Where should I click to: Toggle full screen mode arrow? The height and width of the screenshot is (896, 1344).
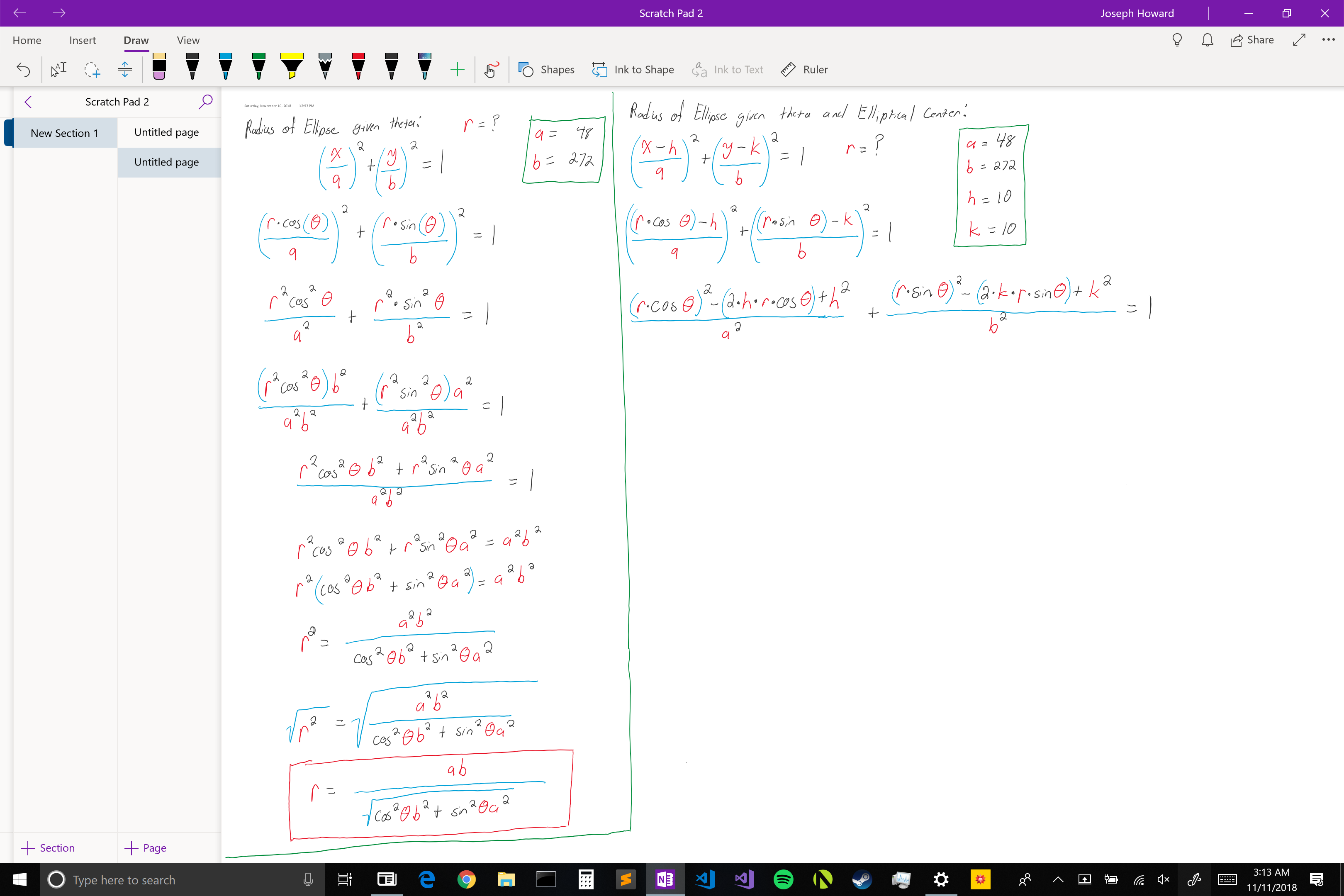[1299, 40]
